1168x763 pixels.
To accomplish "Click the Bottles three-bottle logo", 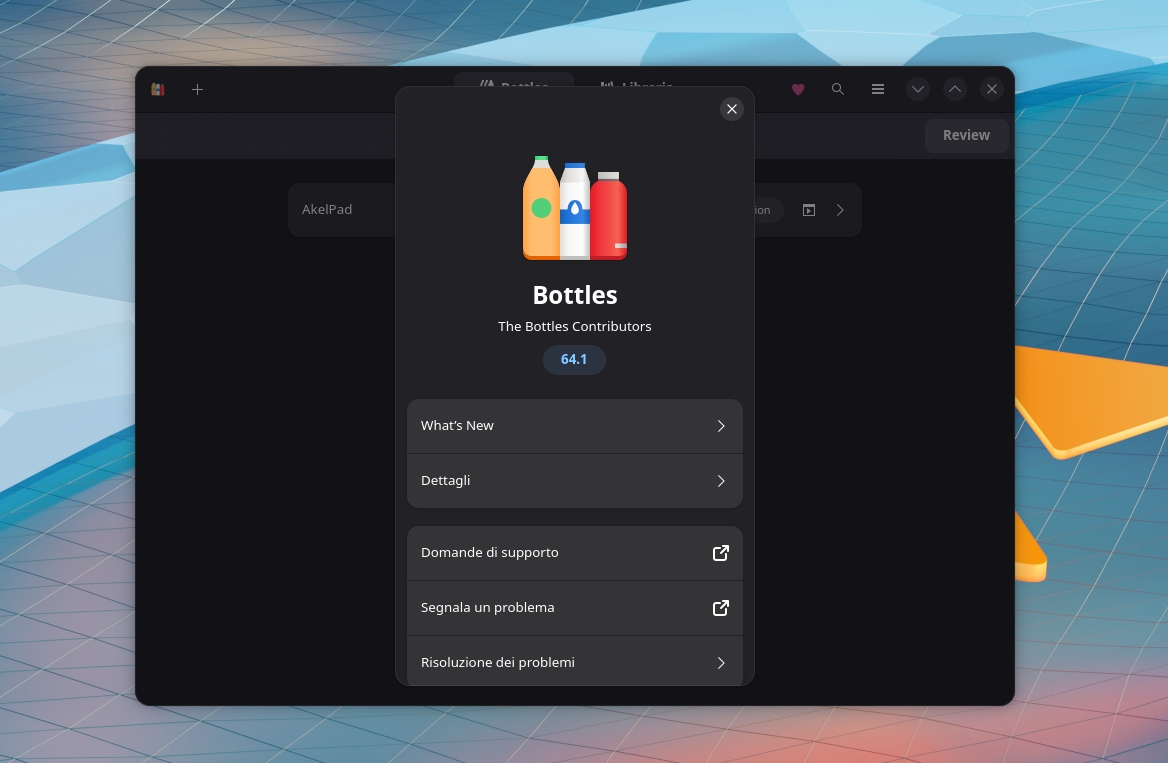I will tap(574, 207).
